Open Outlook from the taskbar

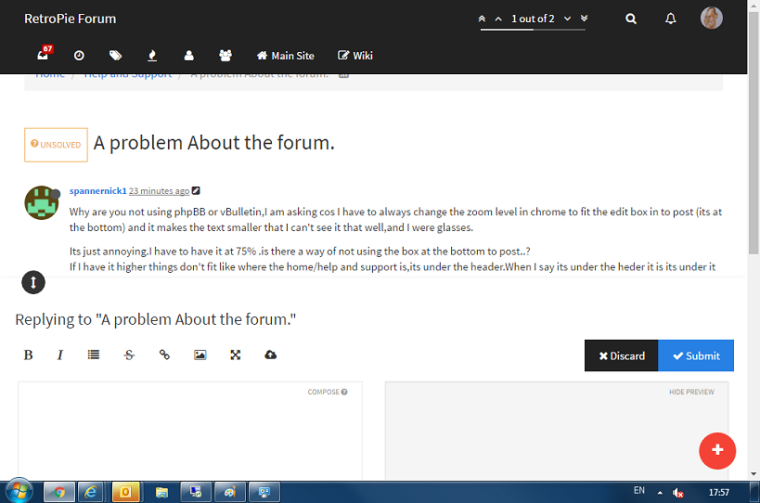pos(126,492)
